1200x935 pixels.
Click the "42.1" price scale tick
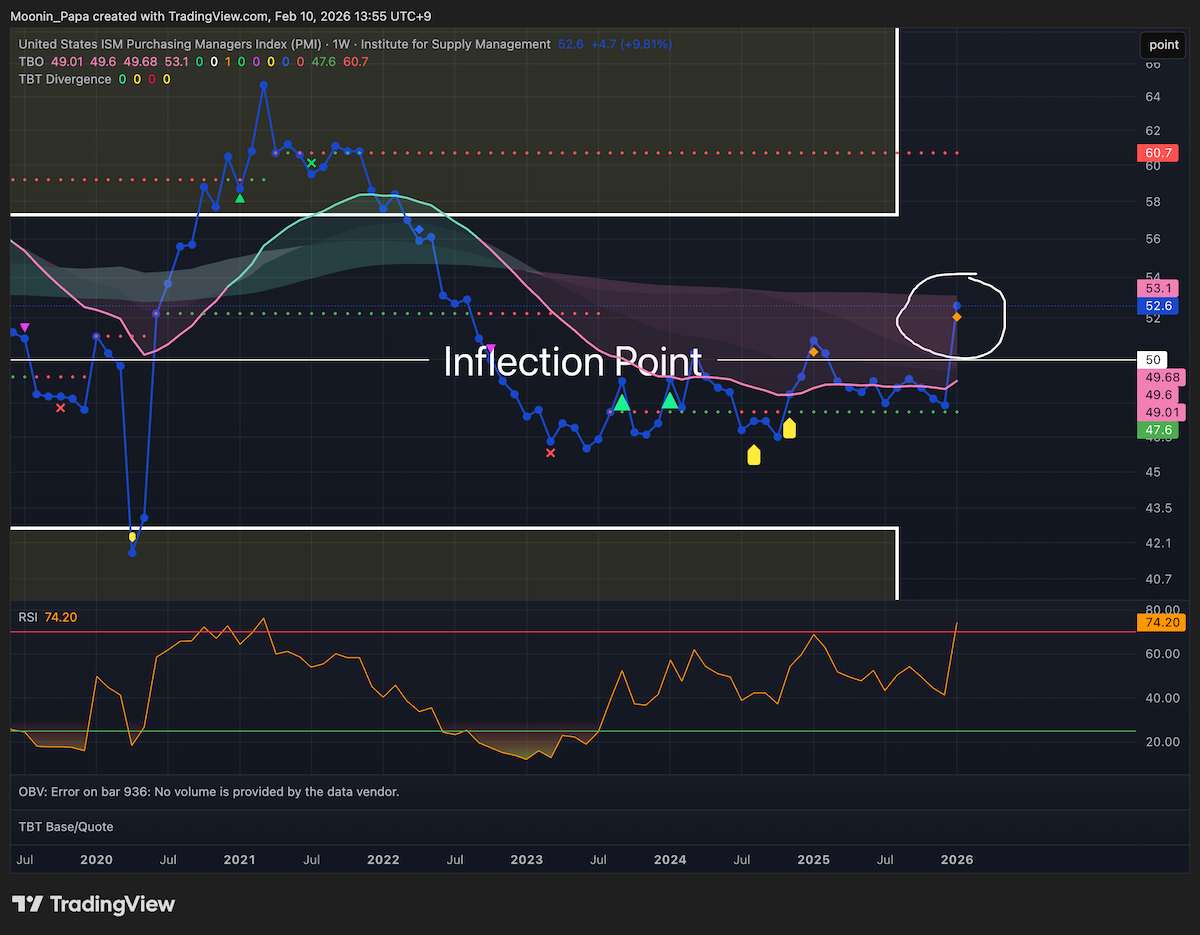click(1158, 543)
